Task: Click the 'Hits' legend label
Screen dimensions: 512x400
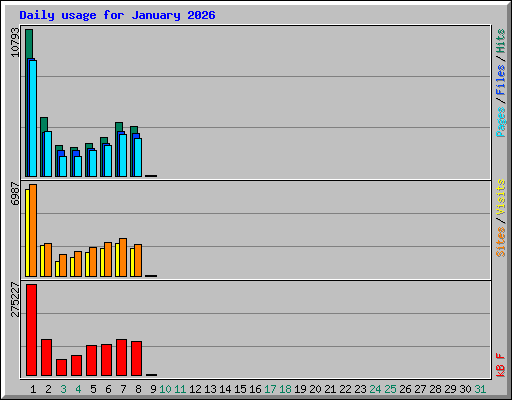Action: tap(501, 41)
